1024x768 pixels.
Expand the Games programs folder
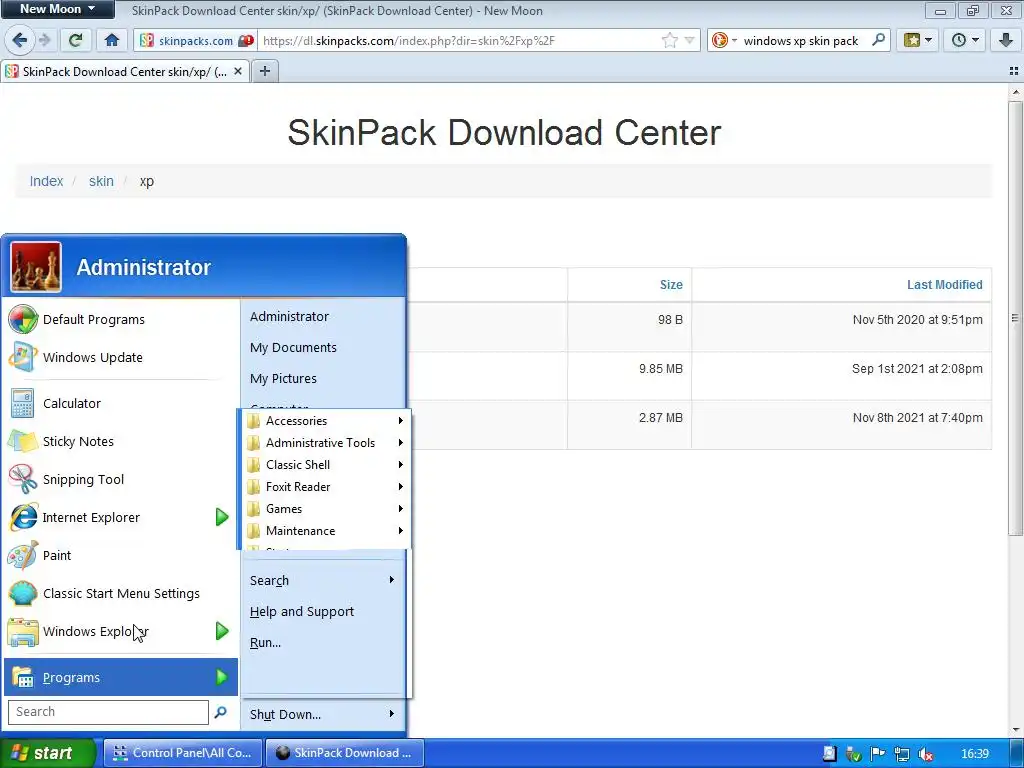point(326,509)
